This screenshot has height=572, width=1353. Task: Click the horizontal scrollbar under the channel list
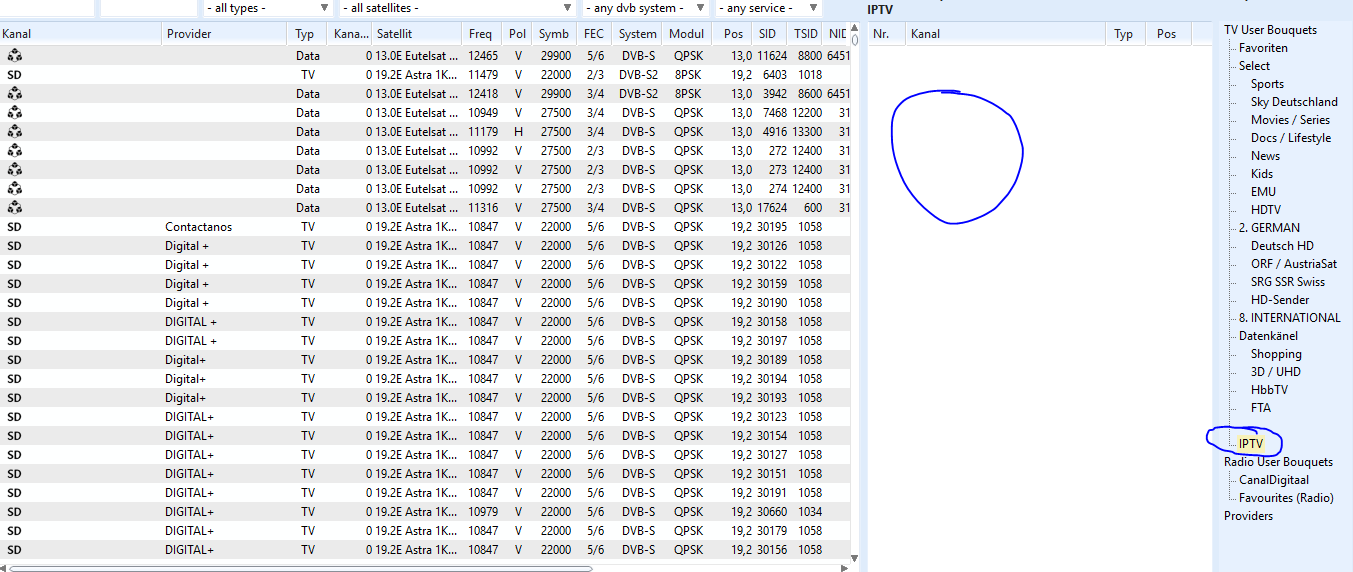(x=300, y=567)
